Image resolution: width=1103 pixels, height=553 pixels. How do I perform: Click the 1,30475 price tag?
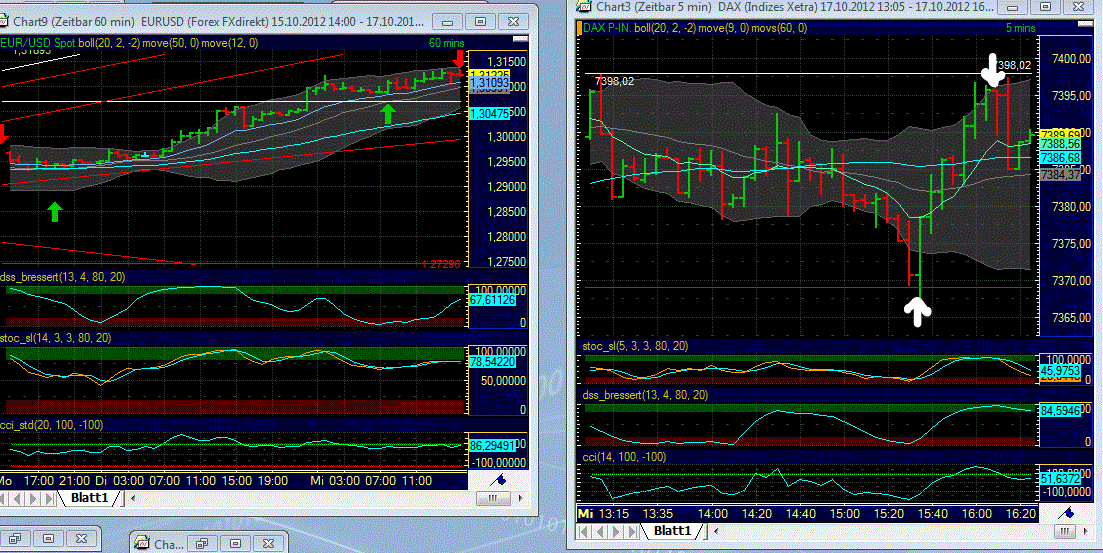point(489,113)
